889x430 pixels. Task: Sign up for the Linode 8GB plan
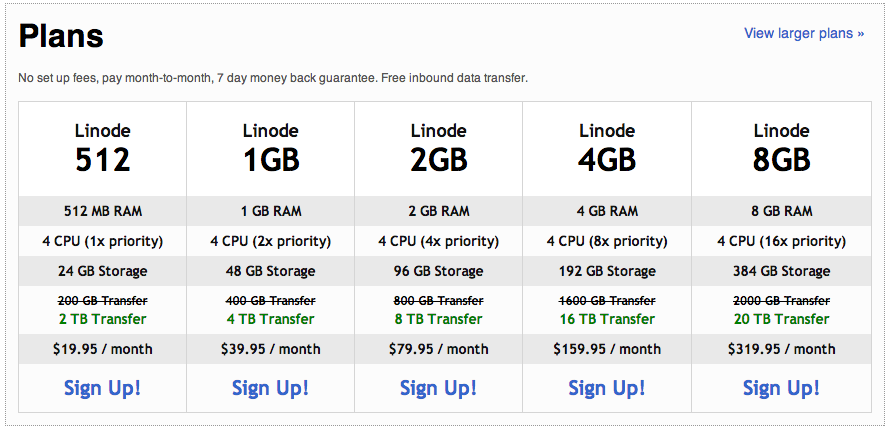(780, 388)
